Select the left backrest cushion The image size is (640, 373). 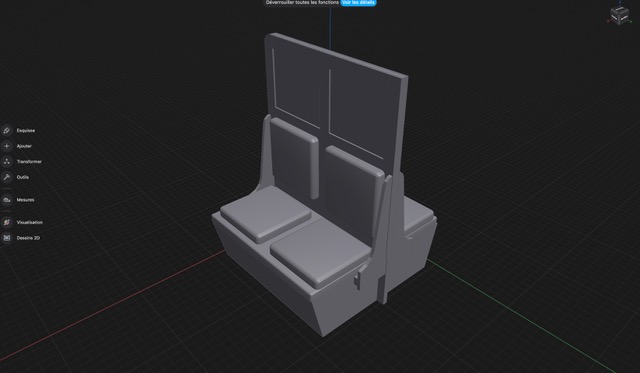295,157
